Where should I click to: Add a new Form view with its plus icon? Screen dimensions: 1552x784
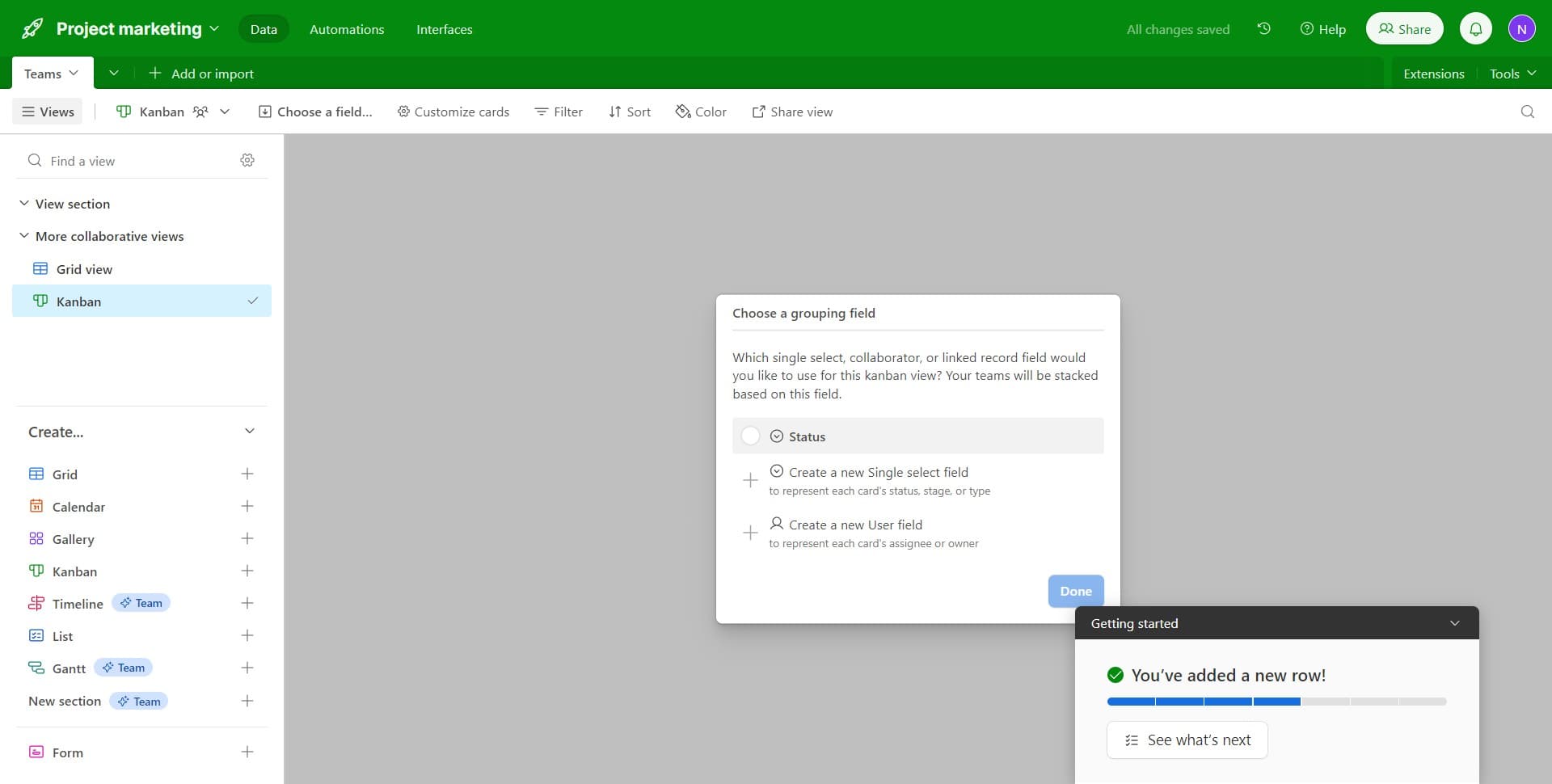point(247,752)
